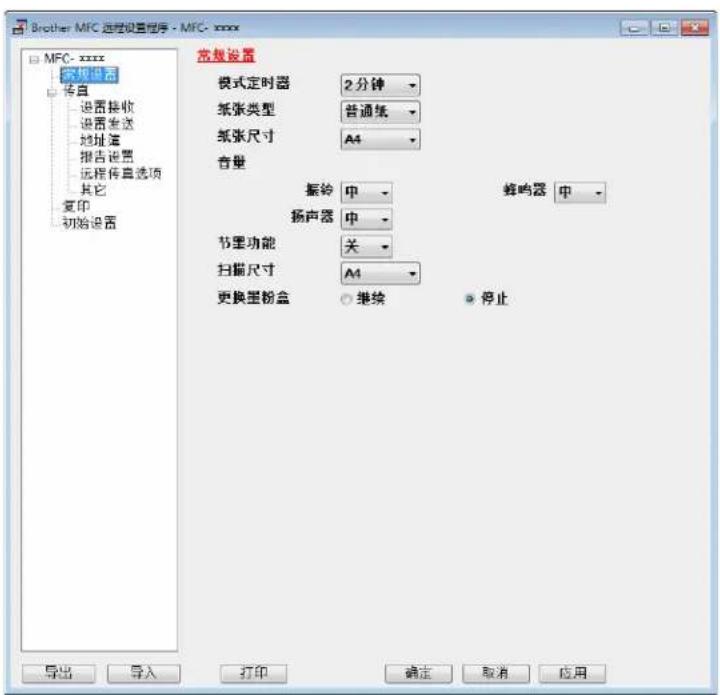Click the 导出 button
720x695 pixels.
pyautogui.click(x=59, y=673)
